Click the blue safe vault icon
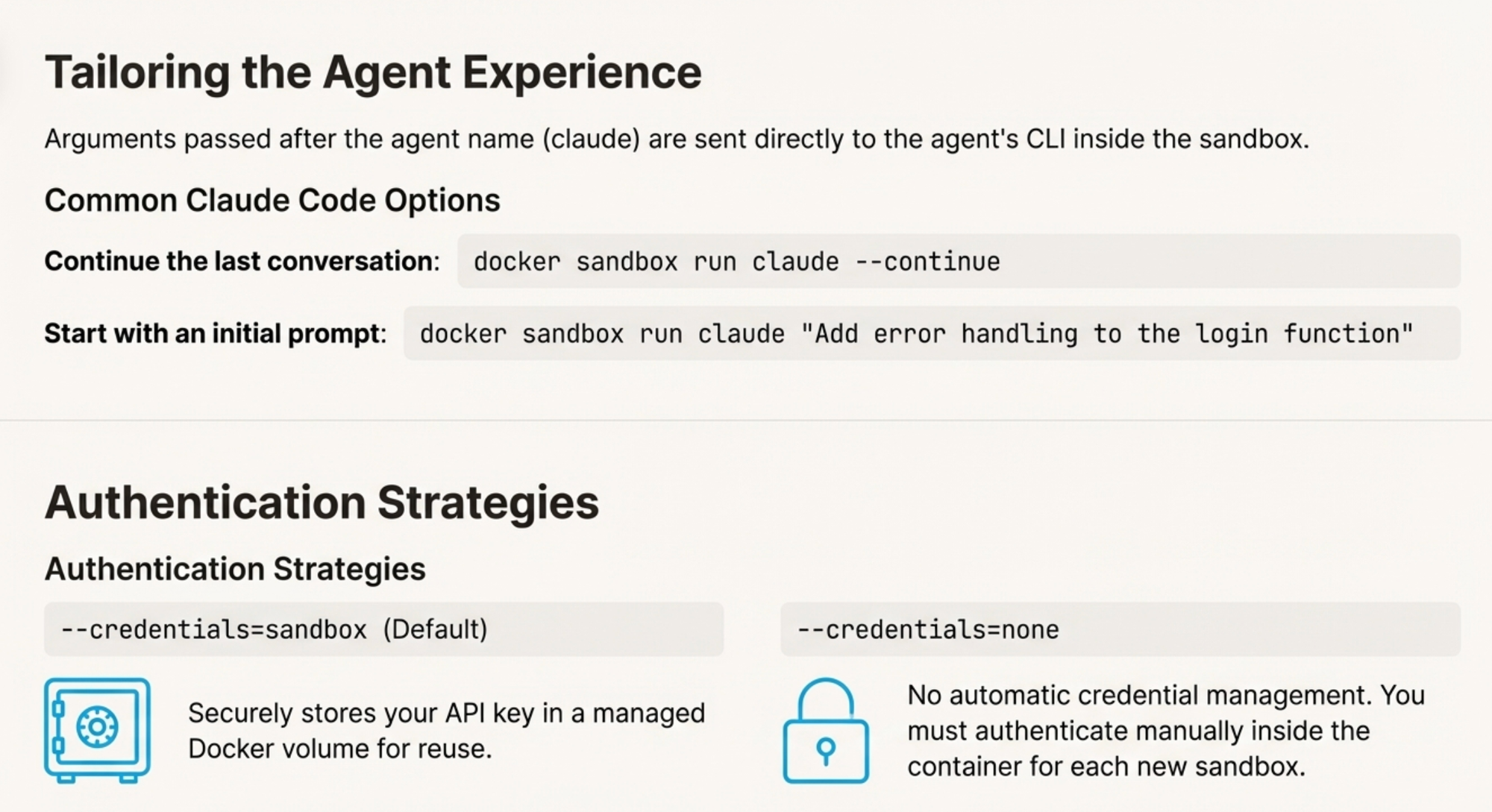This screenshot has height=812, width=1492. tap(97, 729)
